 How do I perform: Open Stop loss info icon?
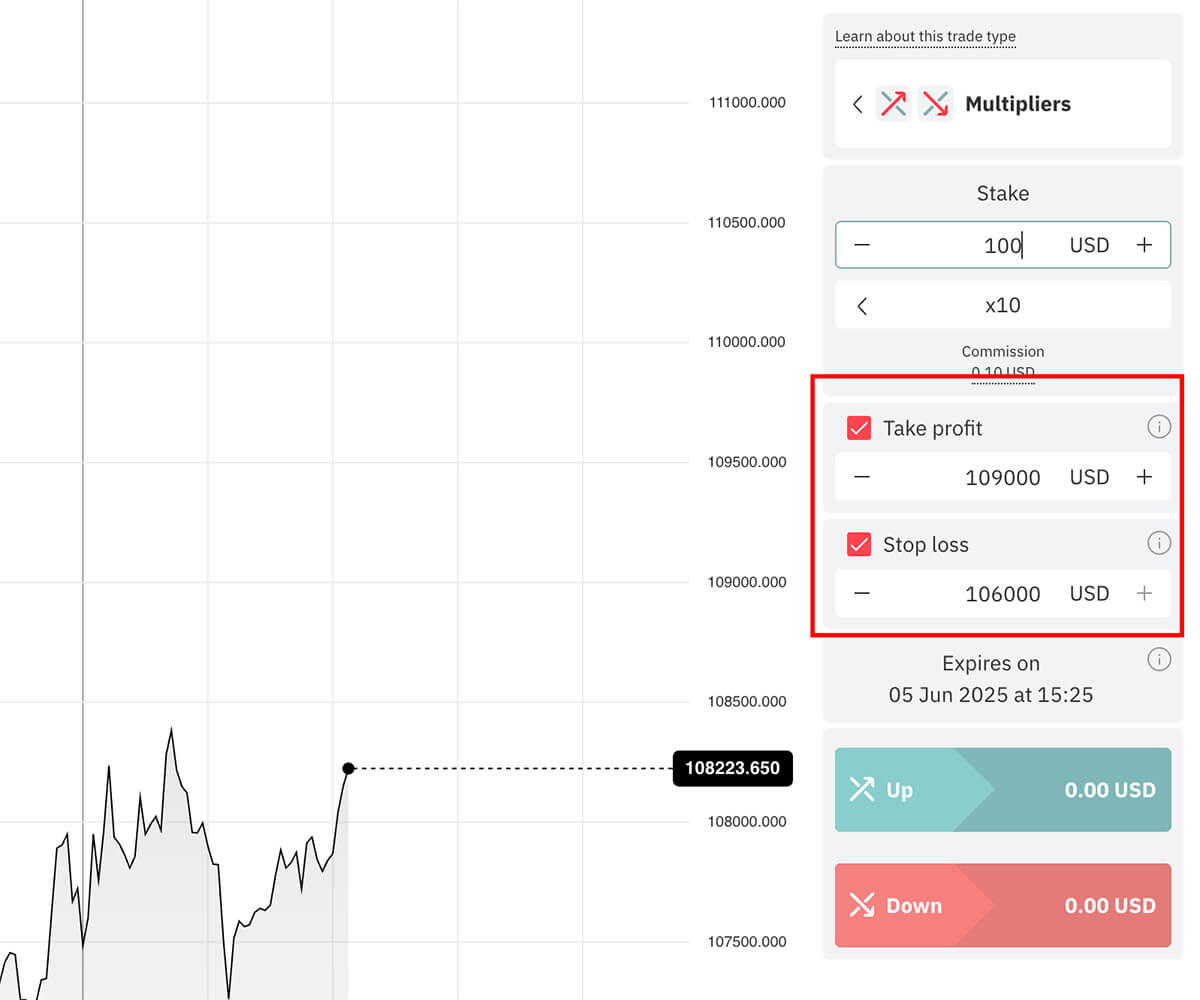[1158, 544]
